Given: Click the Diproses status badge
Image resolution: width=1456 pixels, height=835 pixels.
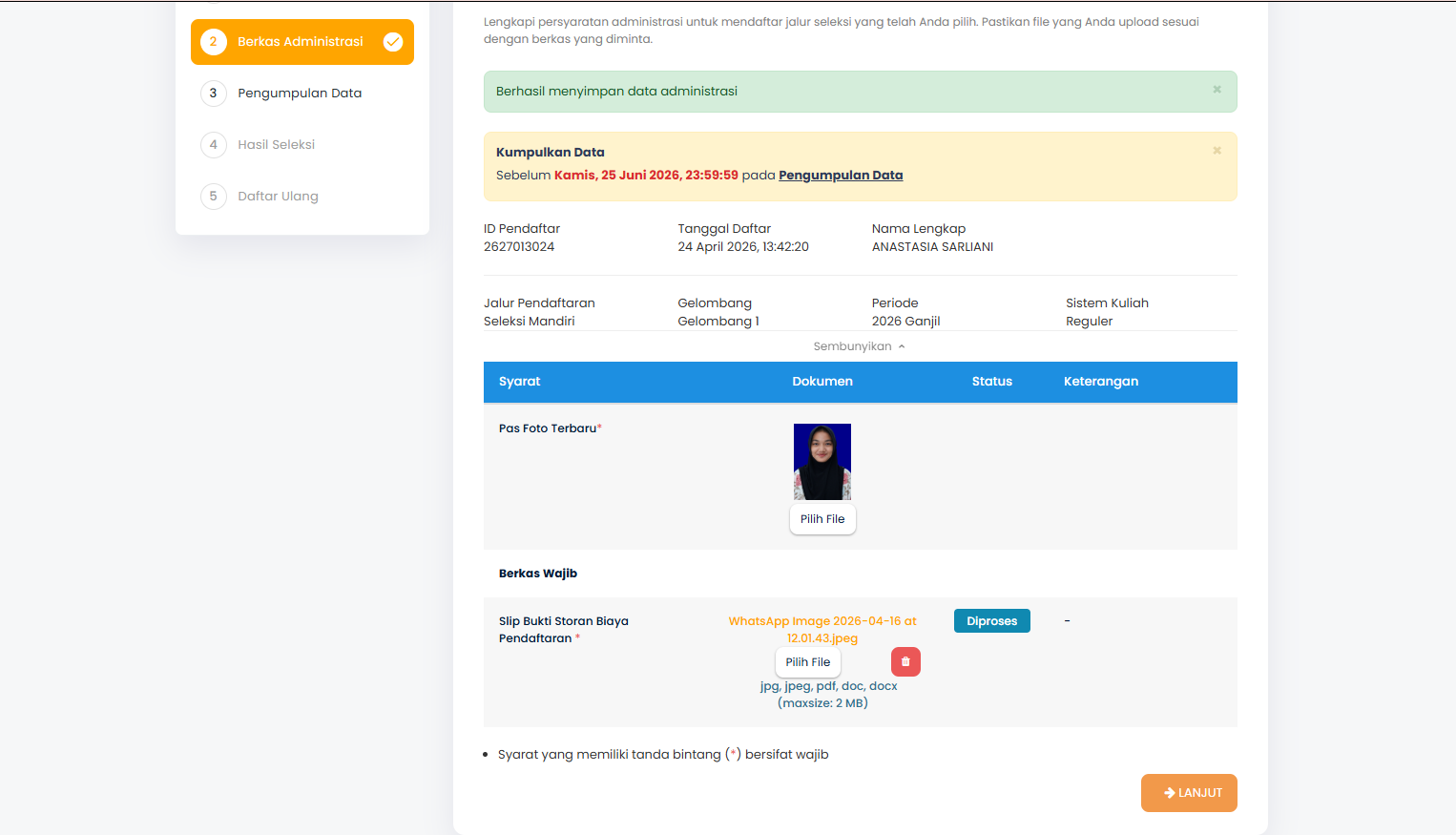Looking at the screenshot, I should (991, 621).
